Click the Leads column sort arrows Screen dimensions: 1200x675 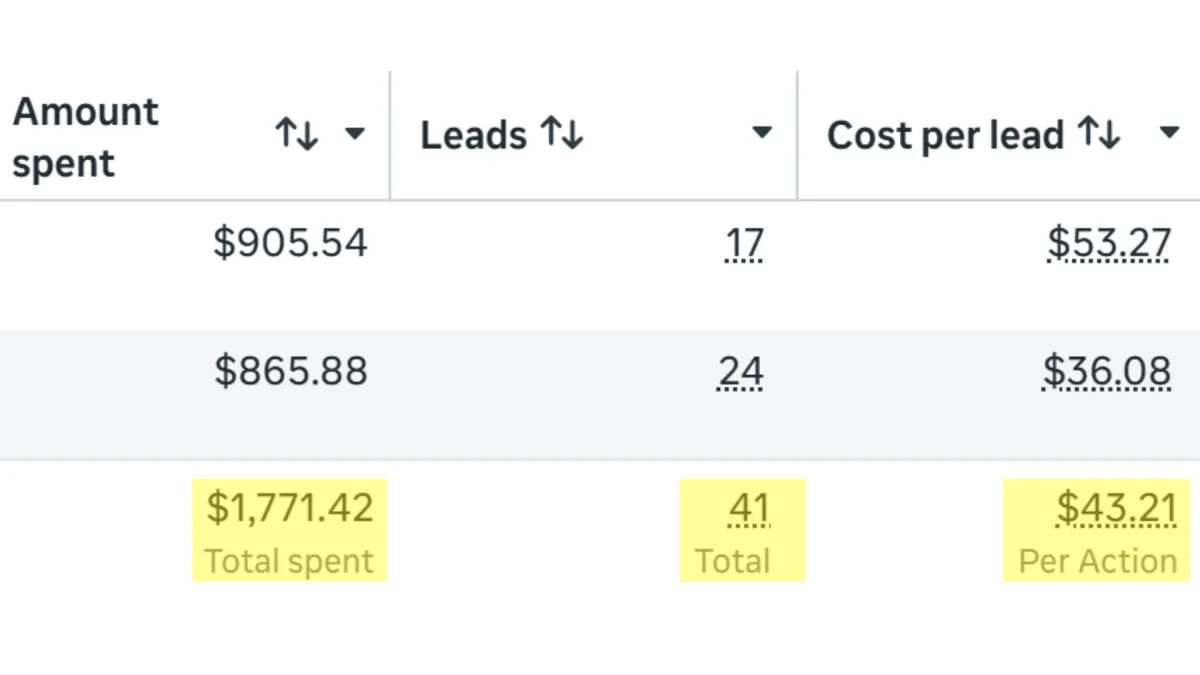(x=561, y=134)
